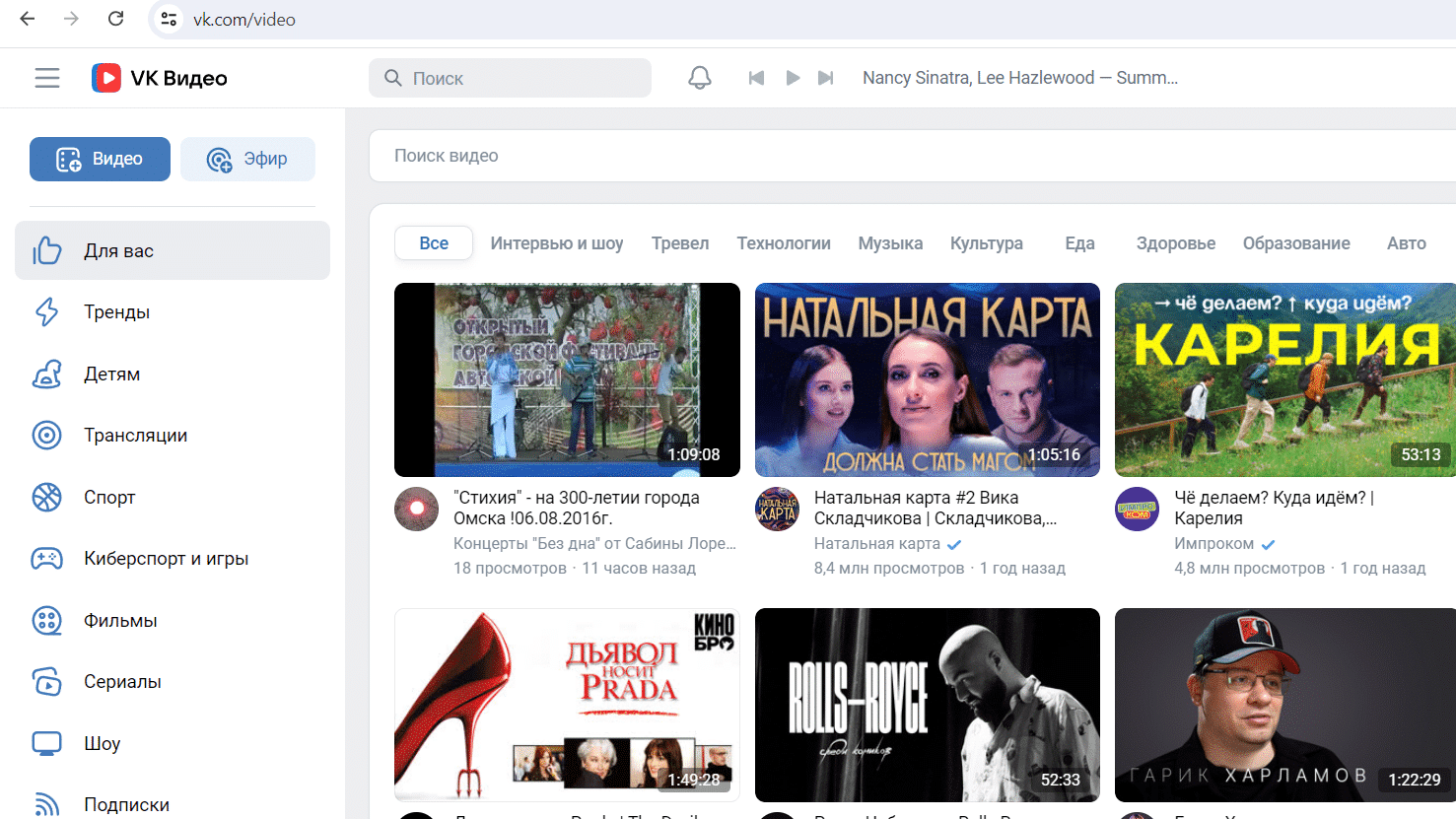Reload the page
The height and width of the screenshot is (819, 1456).
pyautogui.click(x=115, y=19)
